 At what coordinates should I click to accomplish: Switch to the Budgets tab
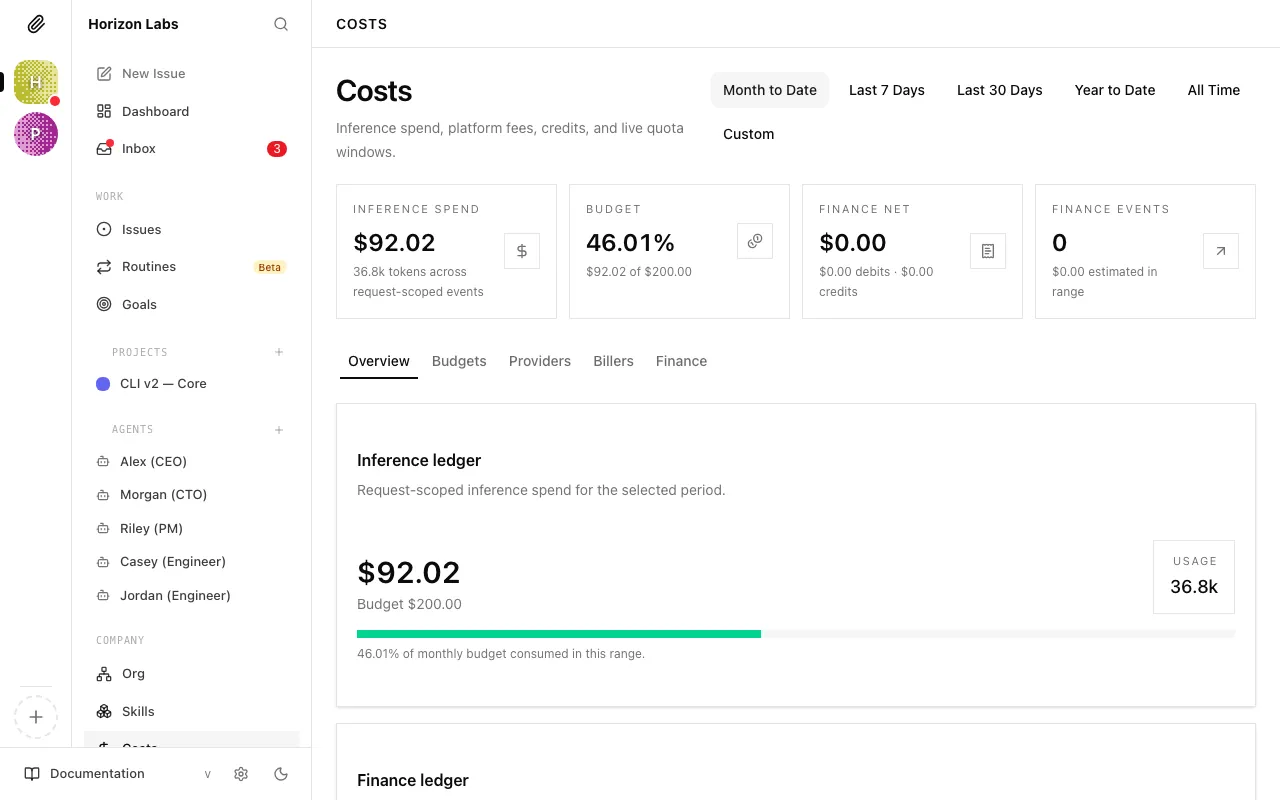pyautogui.click(x=459, y=361)
